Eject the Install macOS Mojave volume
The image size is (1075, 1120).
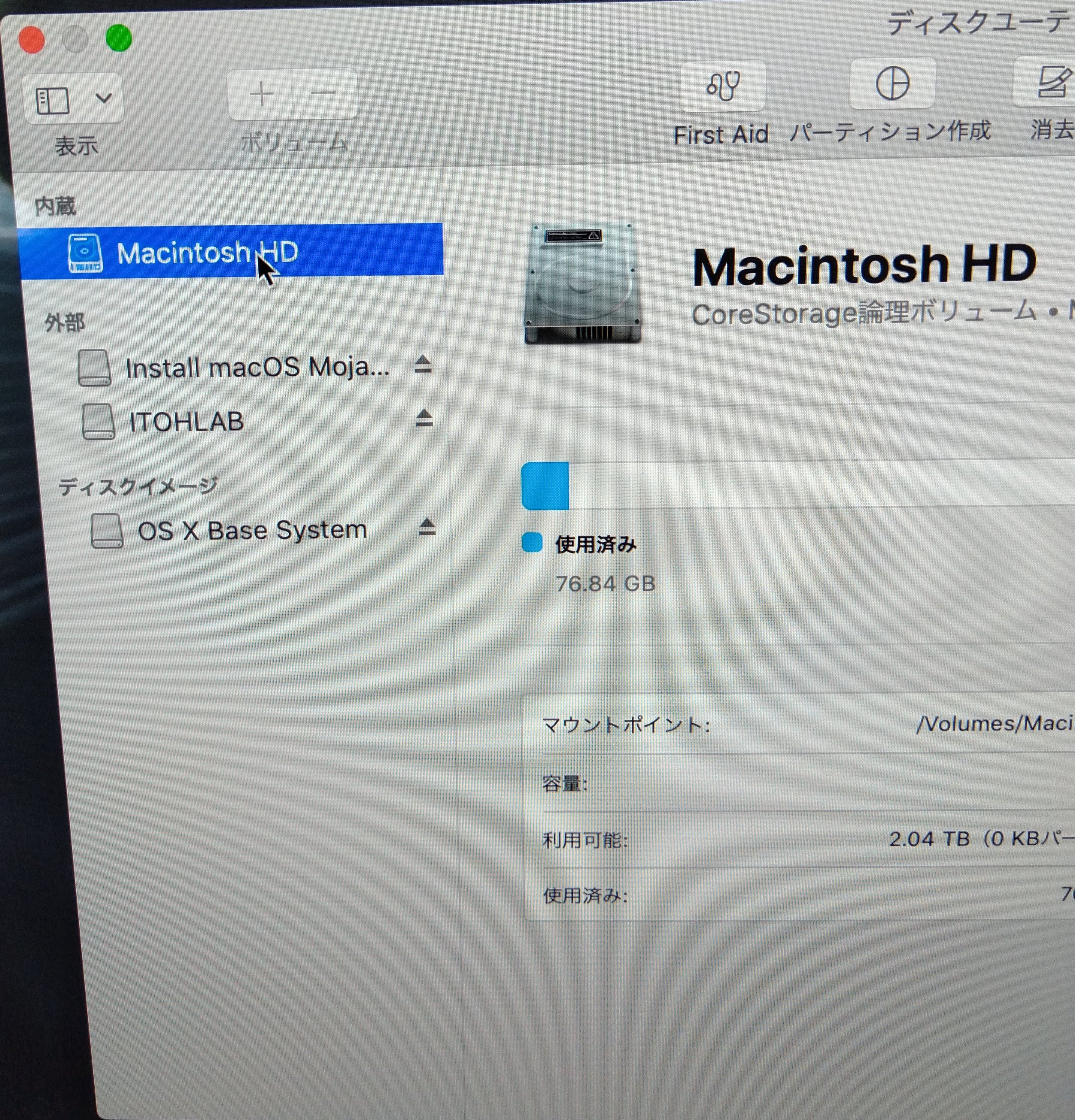tap(423, 364)
